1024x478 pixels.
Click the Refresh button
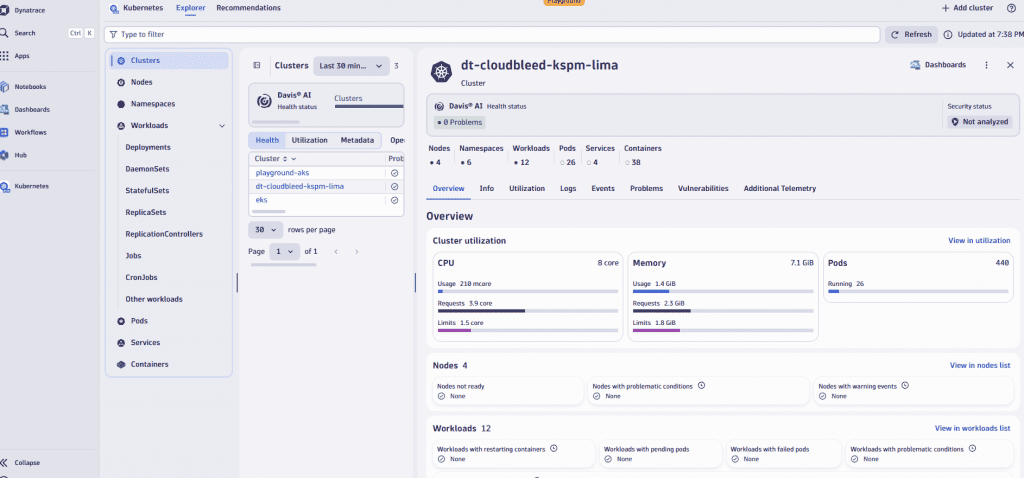(912, 35)
